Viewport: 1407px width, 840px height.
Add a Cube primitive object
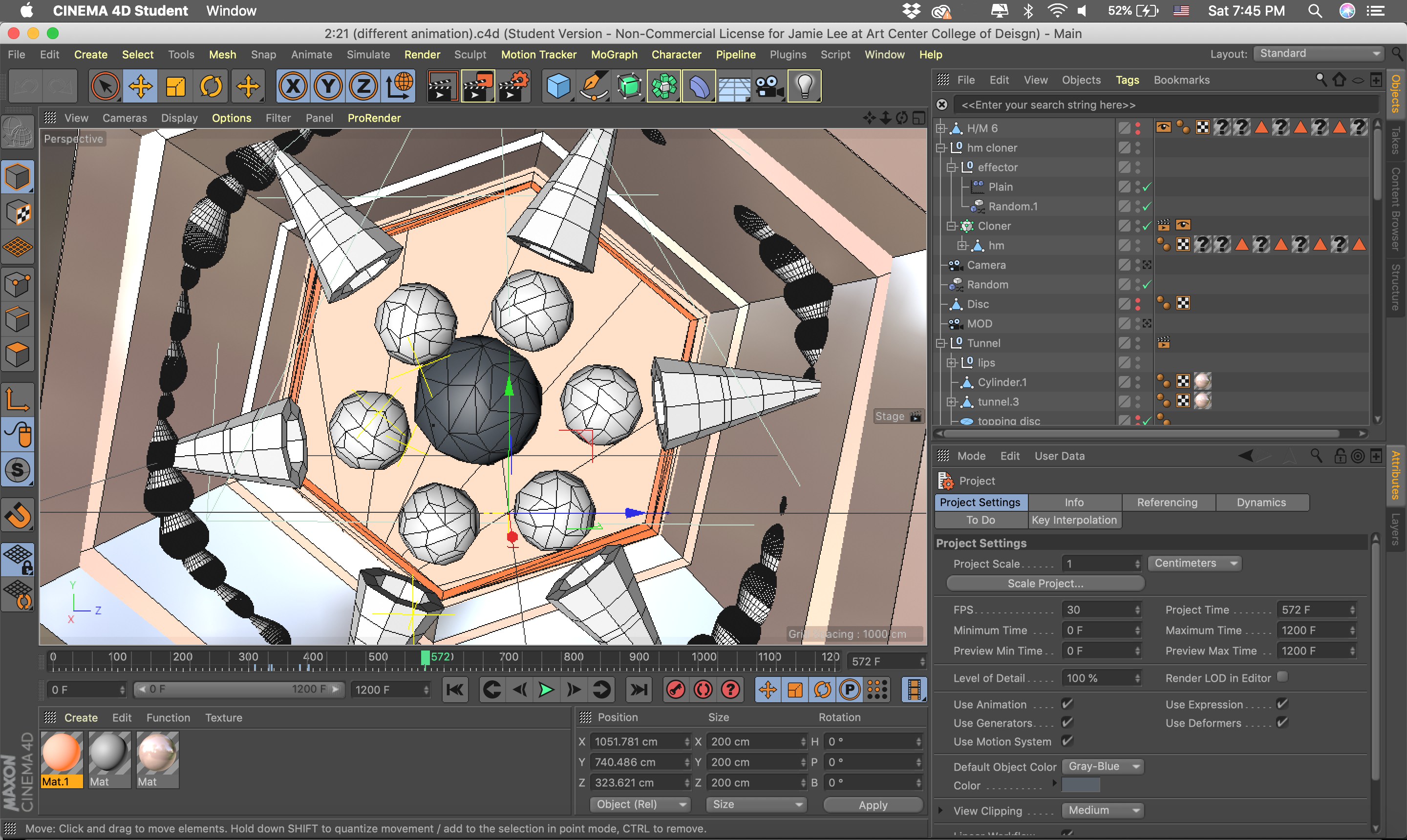tap(558, 86)
